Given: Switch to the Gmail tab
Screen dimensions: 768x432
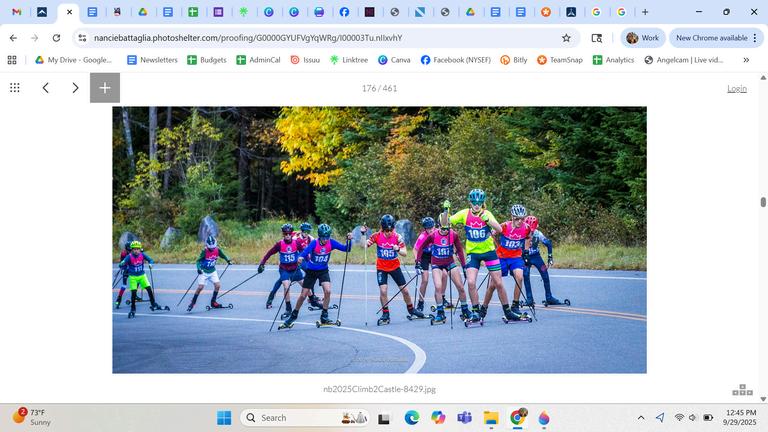Looking at the screenshot, I should (x=17, y=12).
